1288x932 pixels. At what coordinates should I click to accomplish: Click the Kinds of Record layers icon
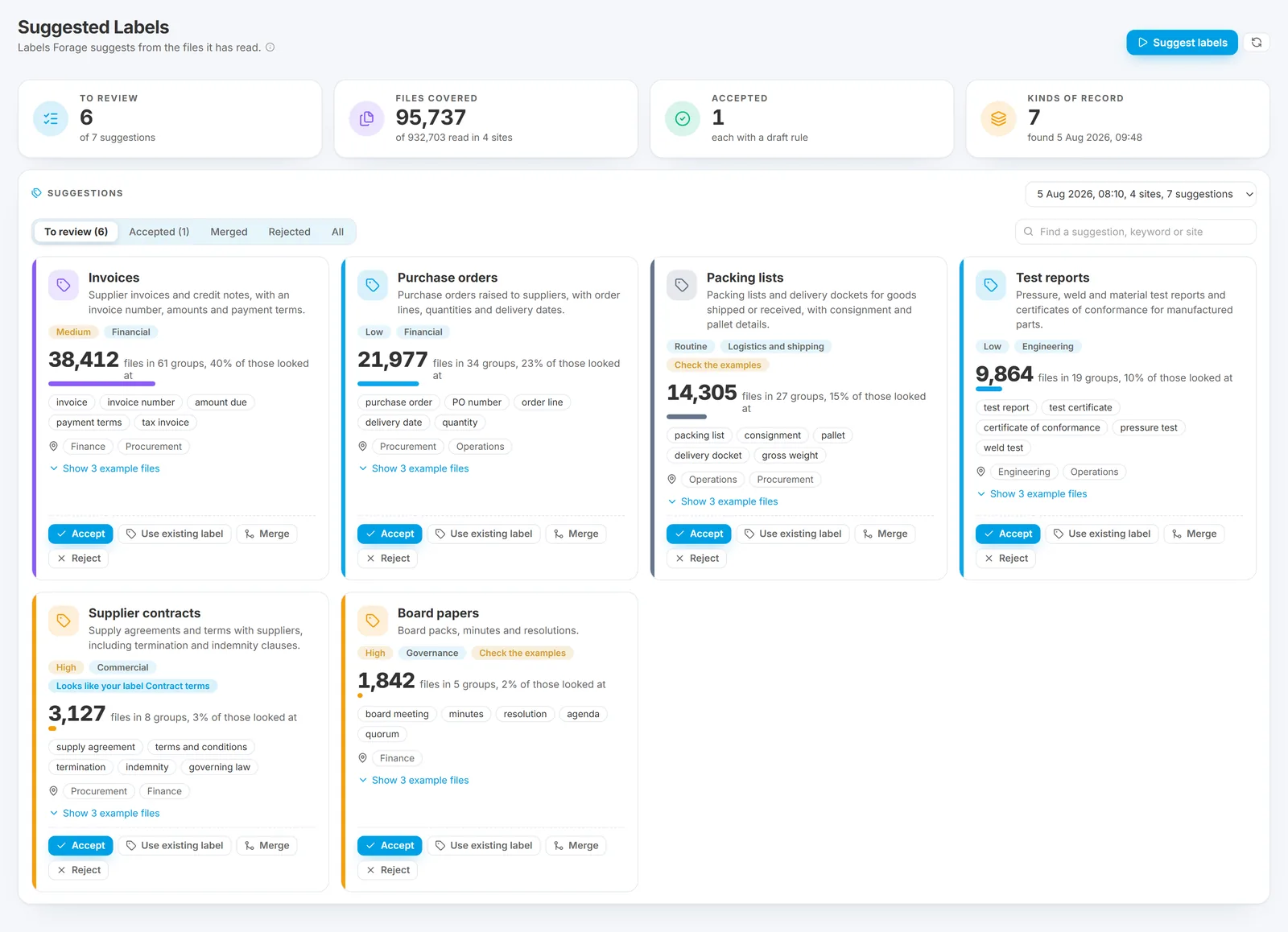click(998, 119)
